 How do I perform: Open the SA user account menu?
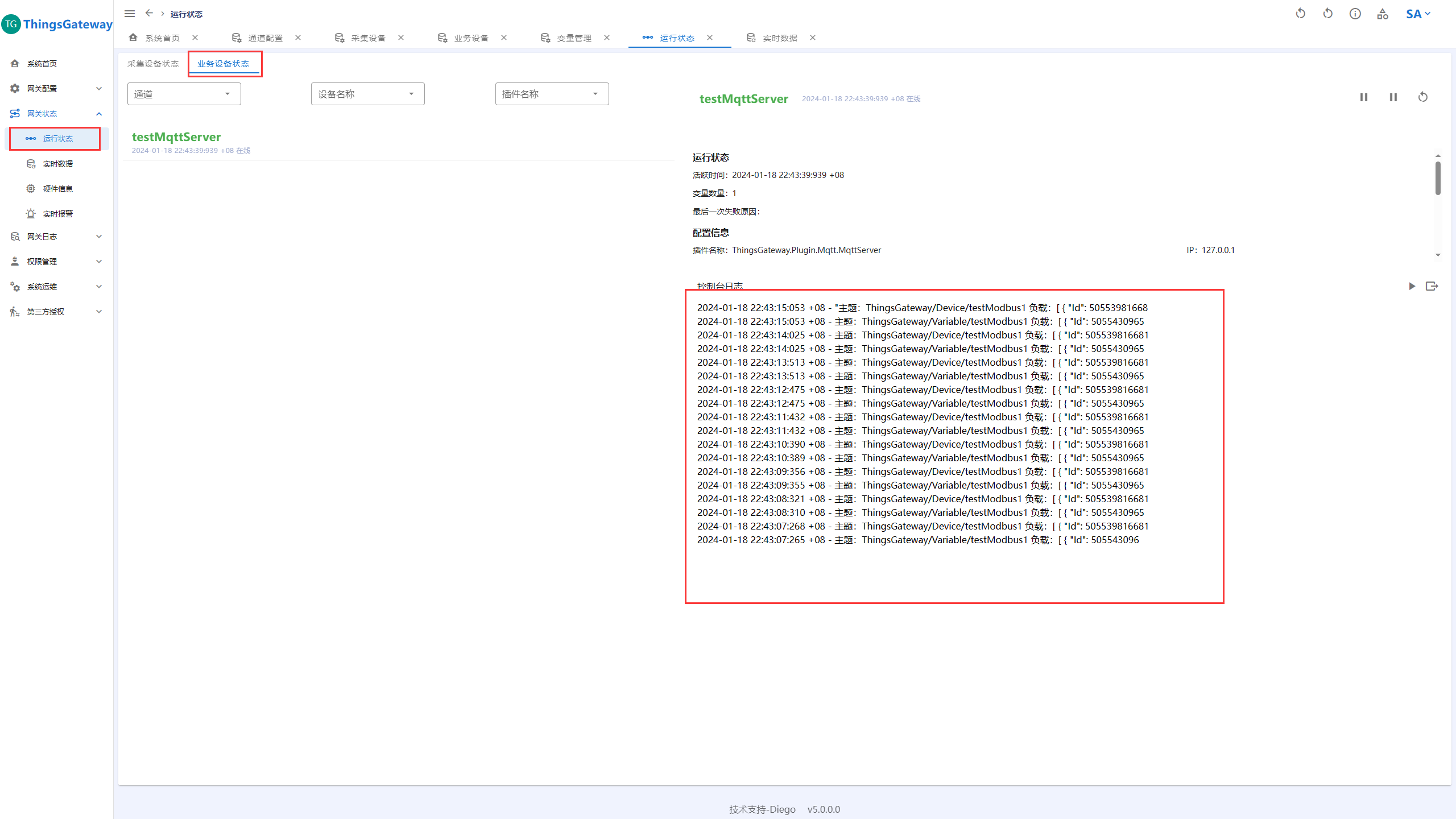(1417, 14)
